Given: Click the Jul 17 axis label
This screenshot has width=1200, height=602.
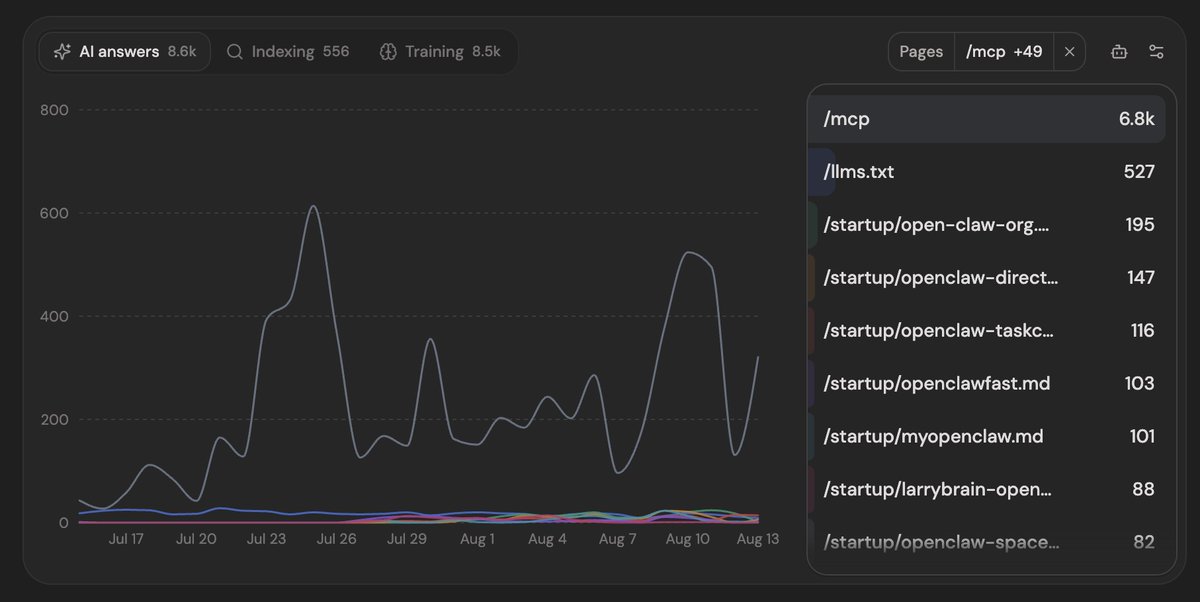Looking at the screenshot, I should [x=125, y=539].
